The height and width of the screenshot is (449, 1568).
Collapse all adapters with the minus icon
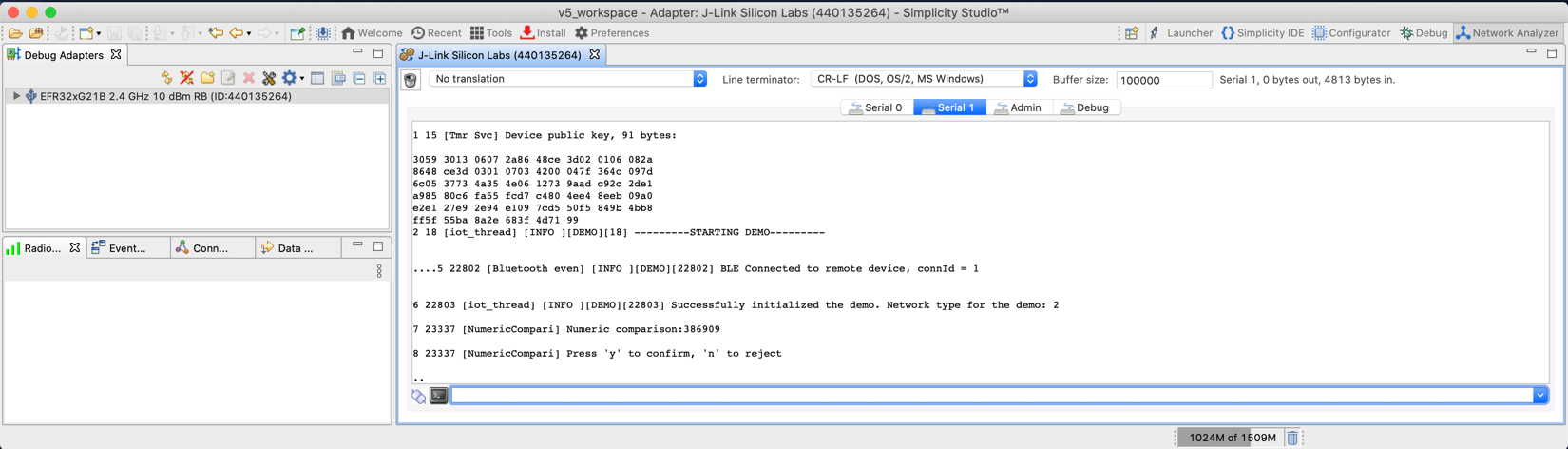pos(359,78)
